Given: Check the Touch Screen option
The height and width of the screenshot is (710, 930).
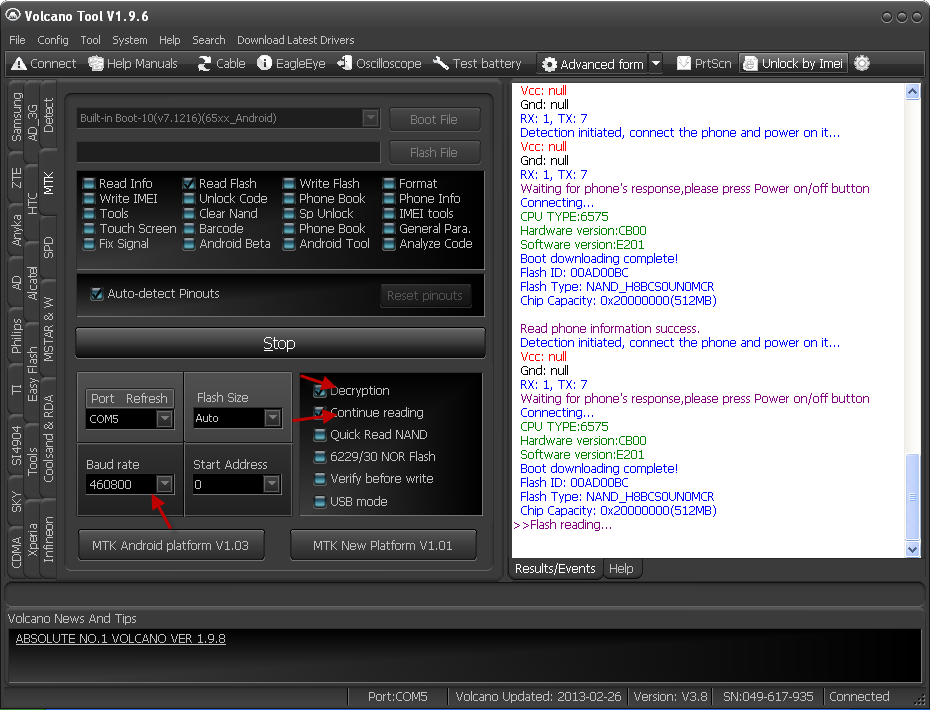Looking at the screenshot, I should (89, 228).
